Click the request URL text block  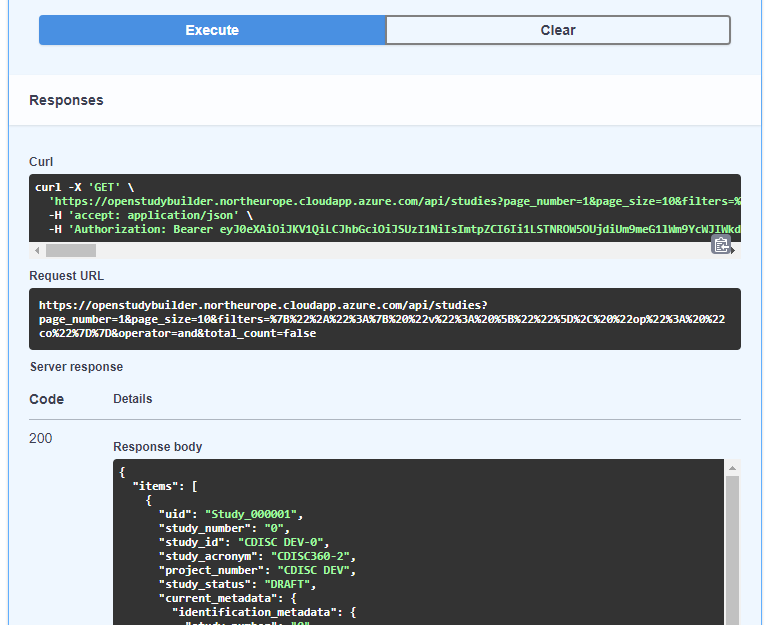tap(385, 319)
